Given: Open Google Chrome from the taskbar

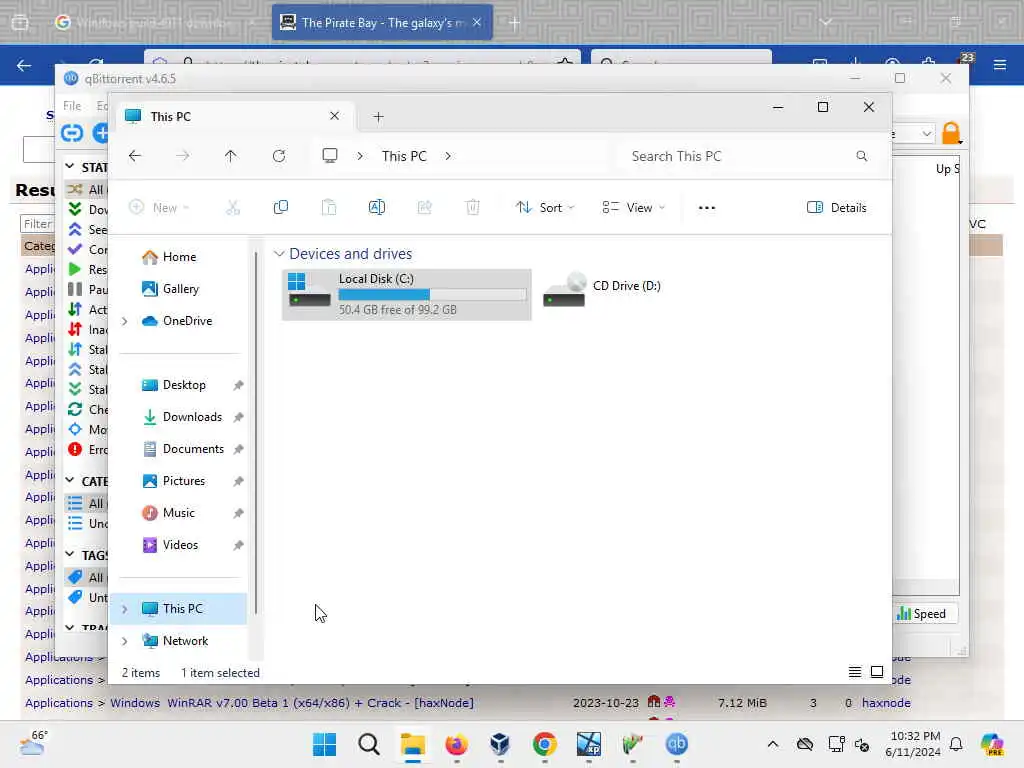Looking at the screenshot, I should pyautogui.click(x=545, y=744).
